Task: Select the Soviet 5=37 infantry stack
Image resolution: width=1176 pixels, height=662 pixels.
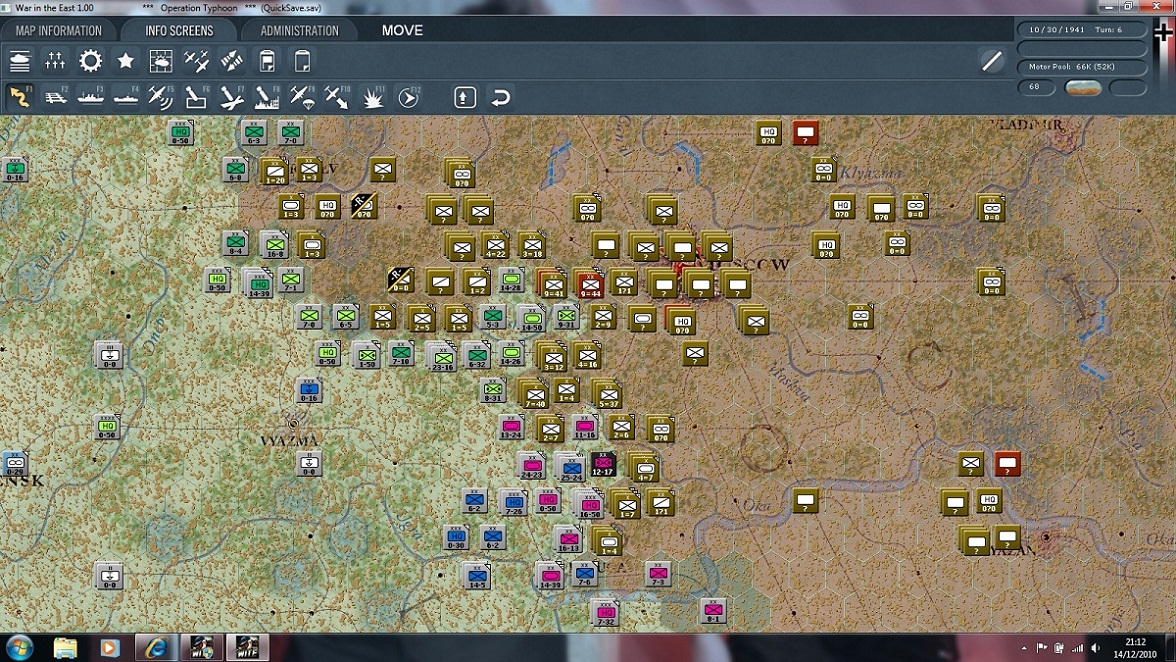Action: pyautogui.click(x=608, y=394)
